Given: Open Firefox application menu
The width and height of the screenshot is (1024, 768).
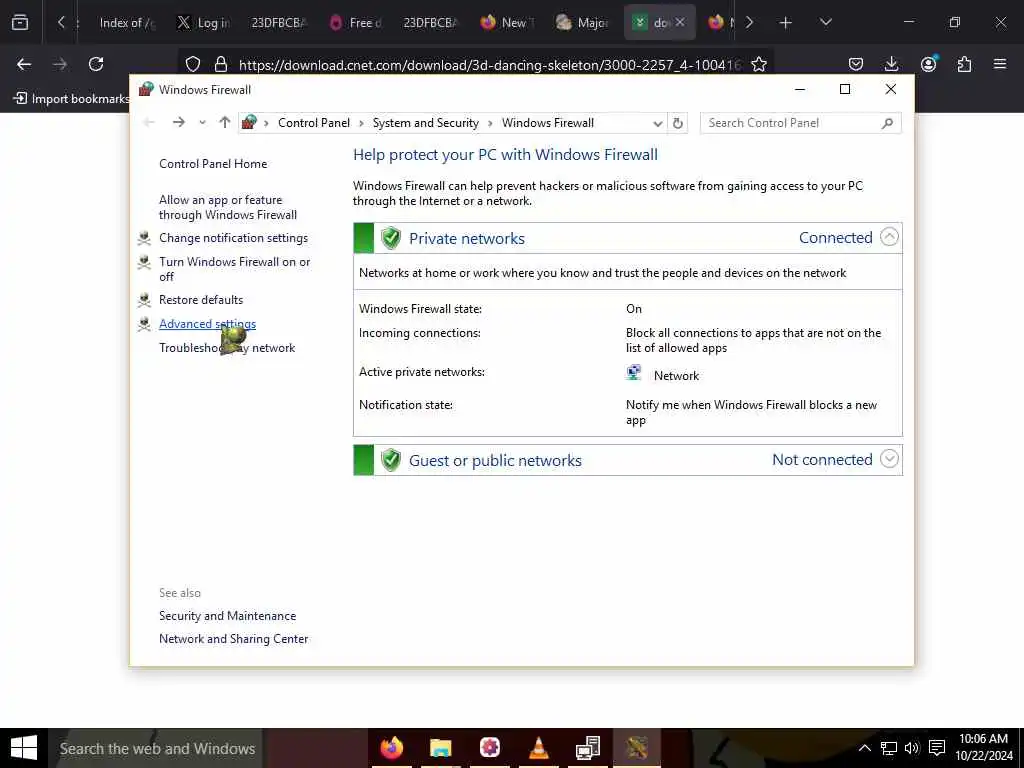Looking at the screenshot, I should [x=1000, y=64].
